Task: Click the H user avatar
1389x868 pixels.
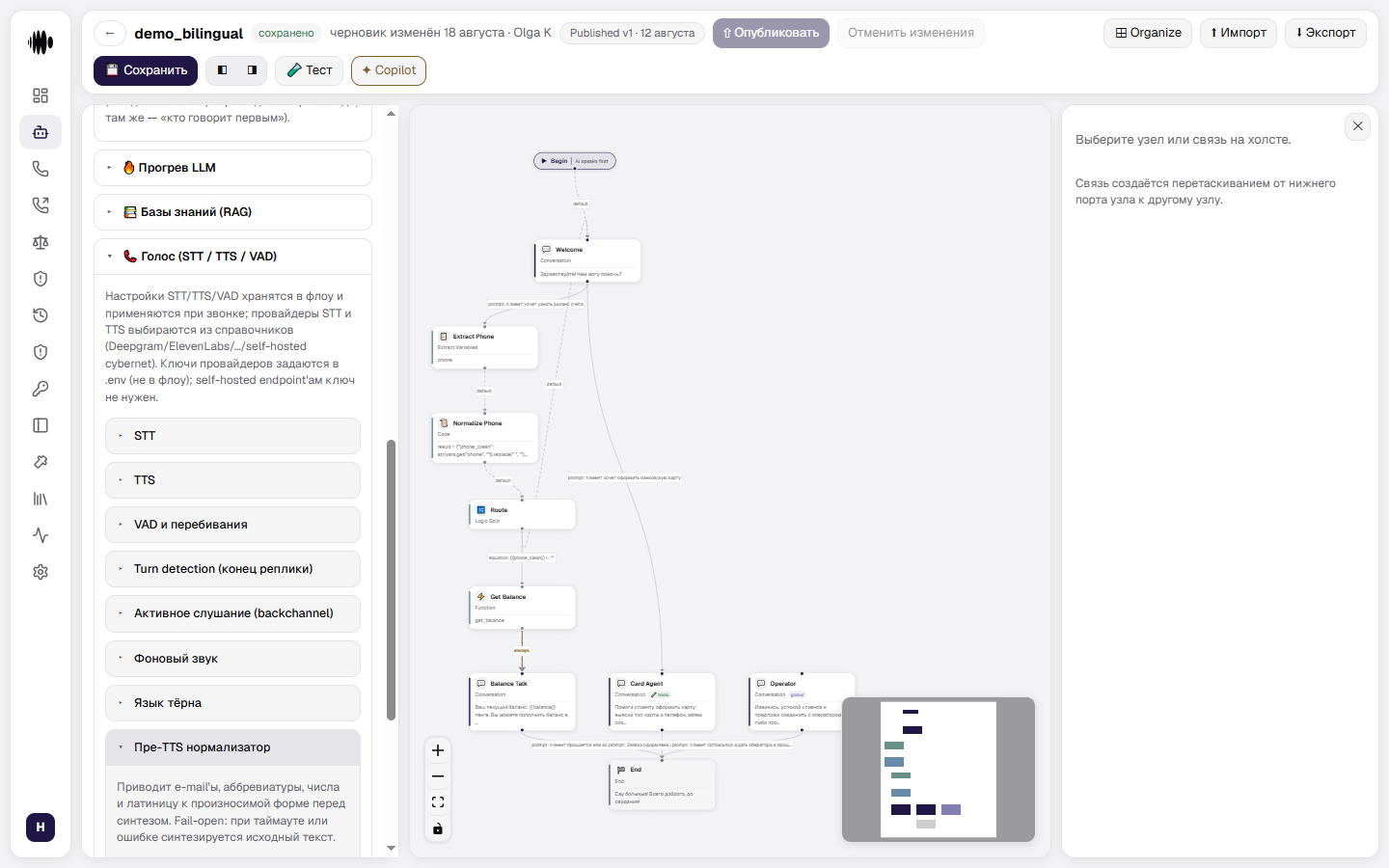Action: (41, 827)
